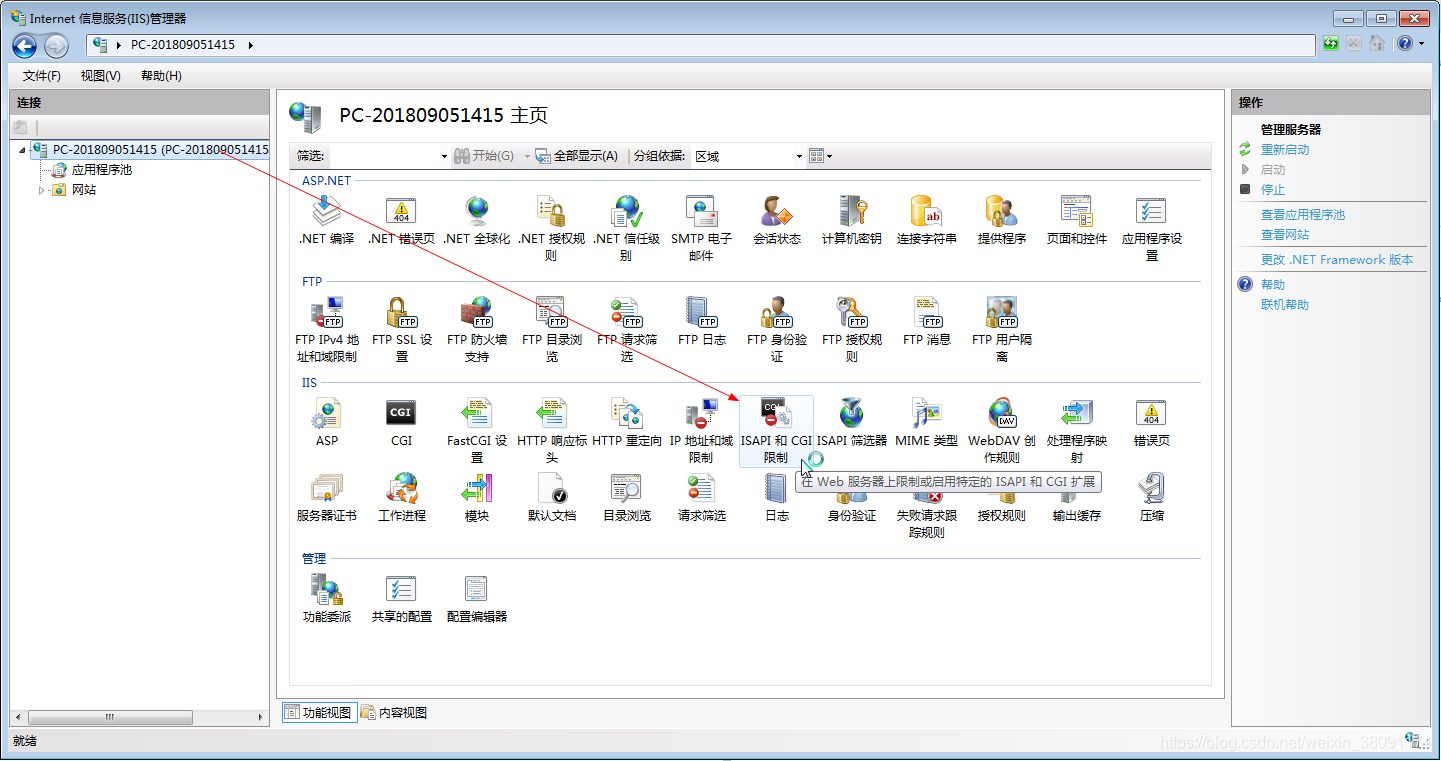Click the 查看应用程序池 link

coord(1303,215)
